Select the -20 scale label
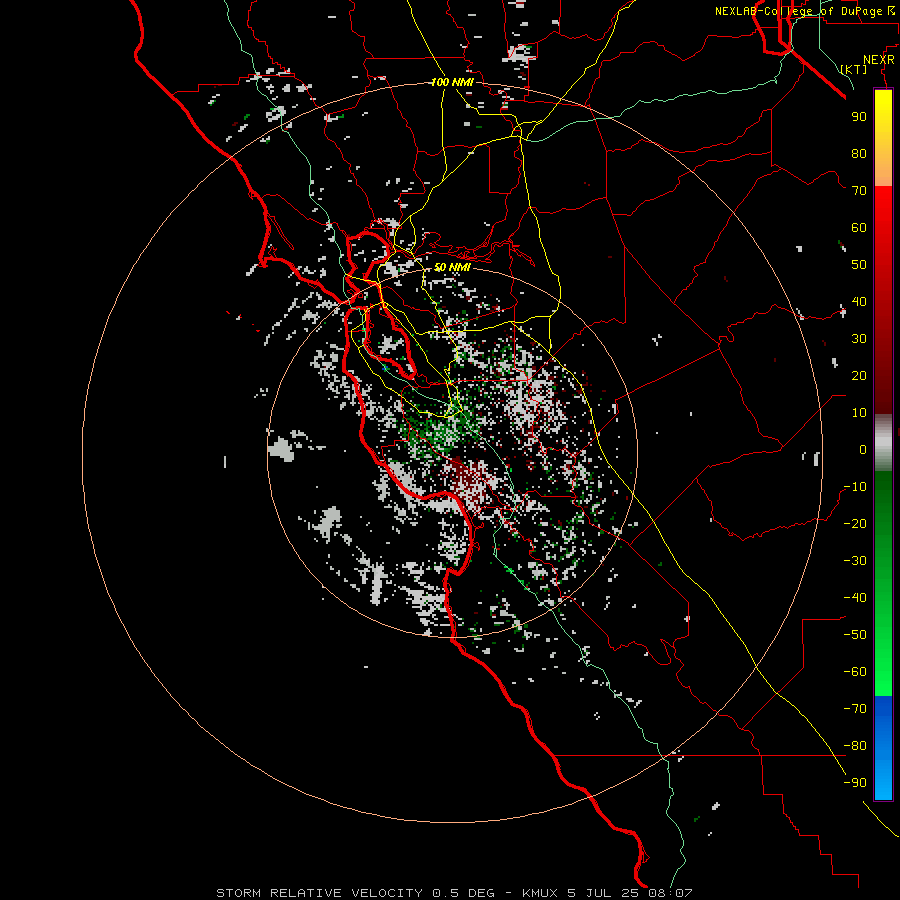Viewport: 900px width, 900px height. (x=855, y=523)
